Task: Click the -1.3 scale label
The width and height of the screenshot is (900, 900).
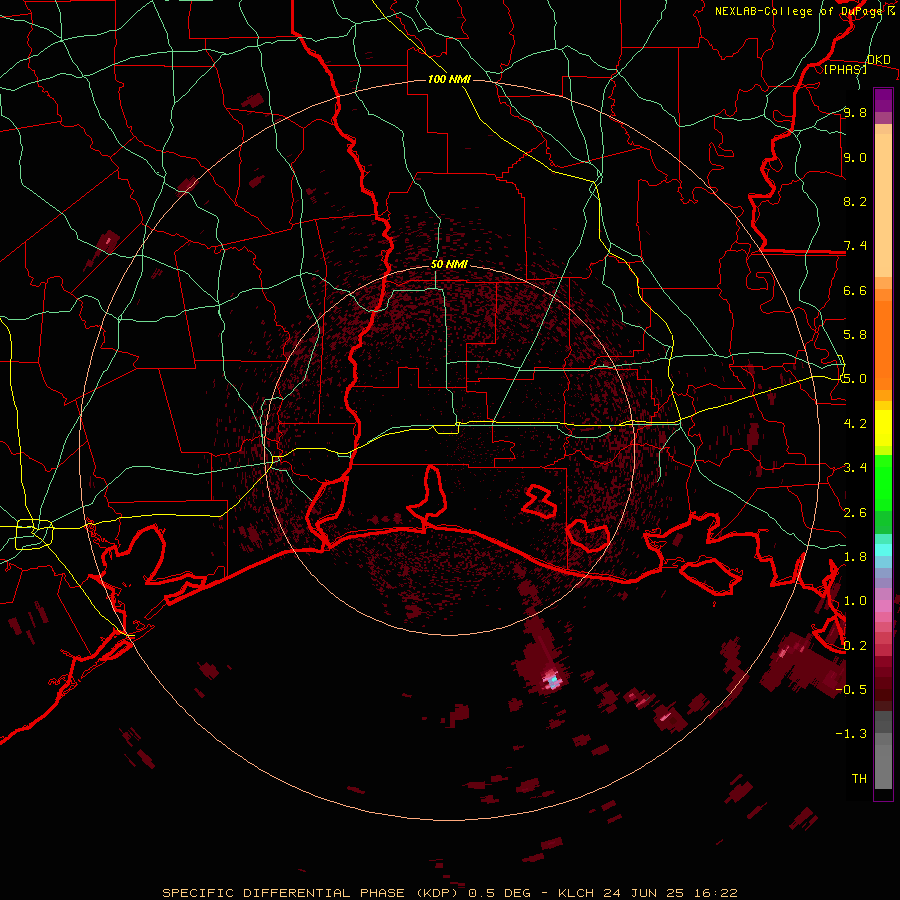Action: (851, 734)
